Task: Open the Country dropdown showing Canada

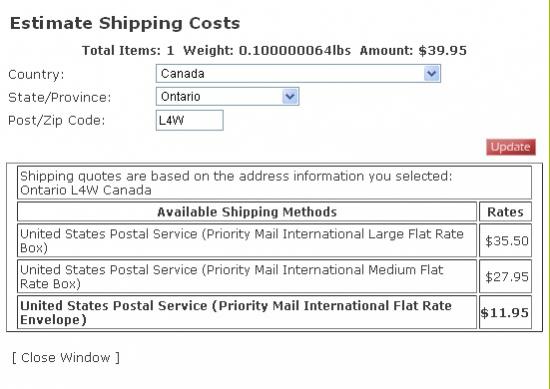Action: point(298,74)
